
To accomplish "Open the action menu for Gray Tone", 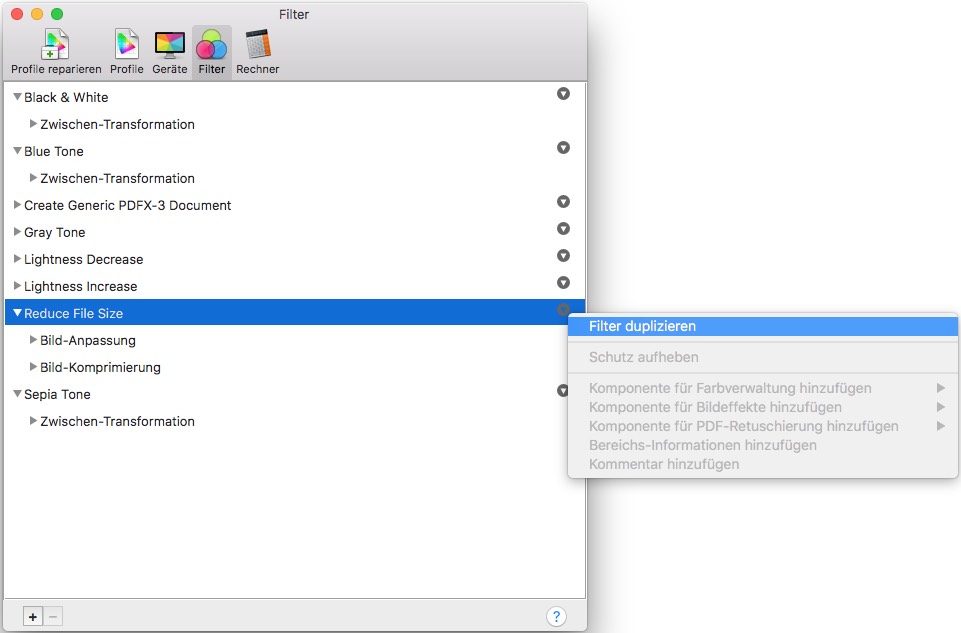I will pyautogui.click(x=563, y=228).
